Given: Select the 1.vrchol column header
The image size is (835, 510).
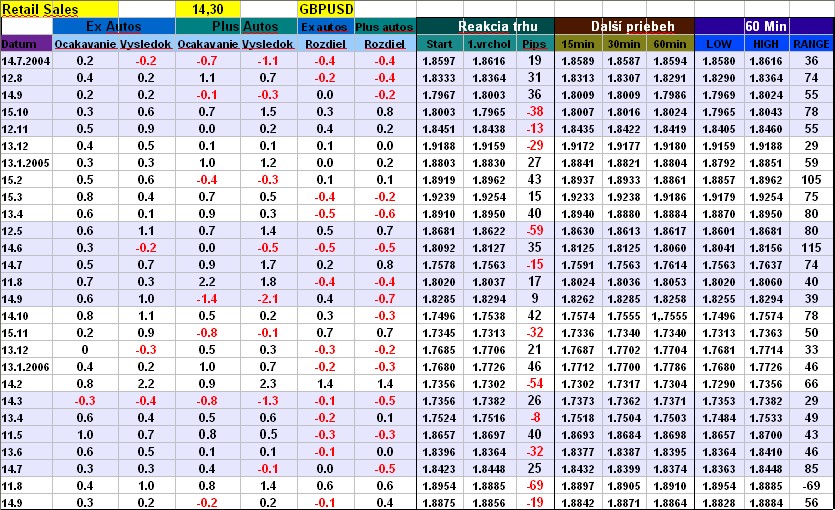Looking at the screenshot, I should coord(489,44).
